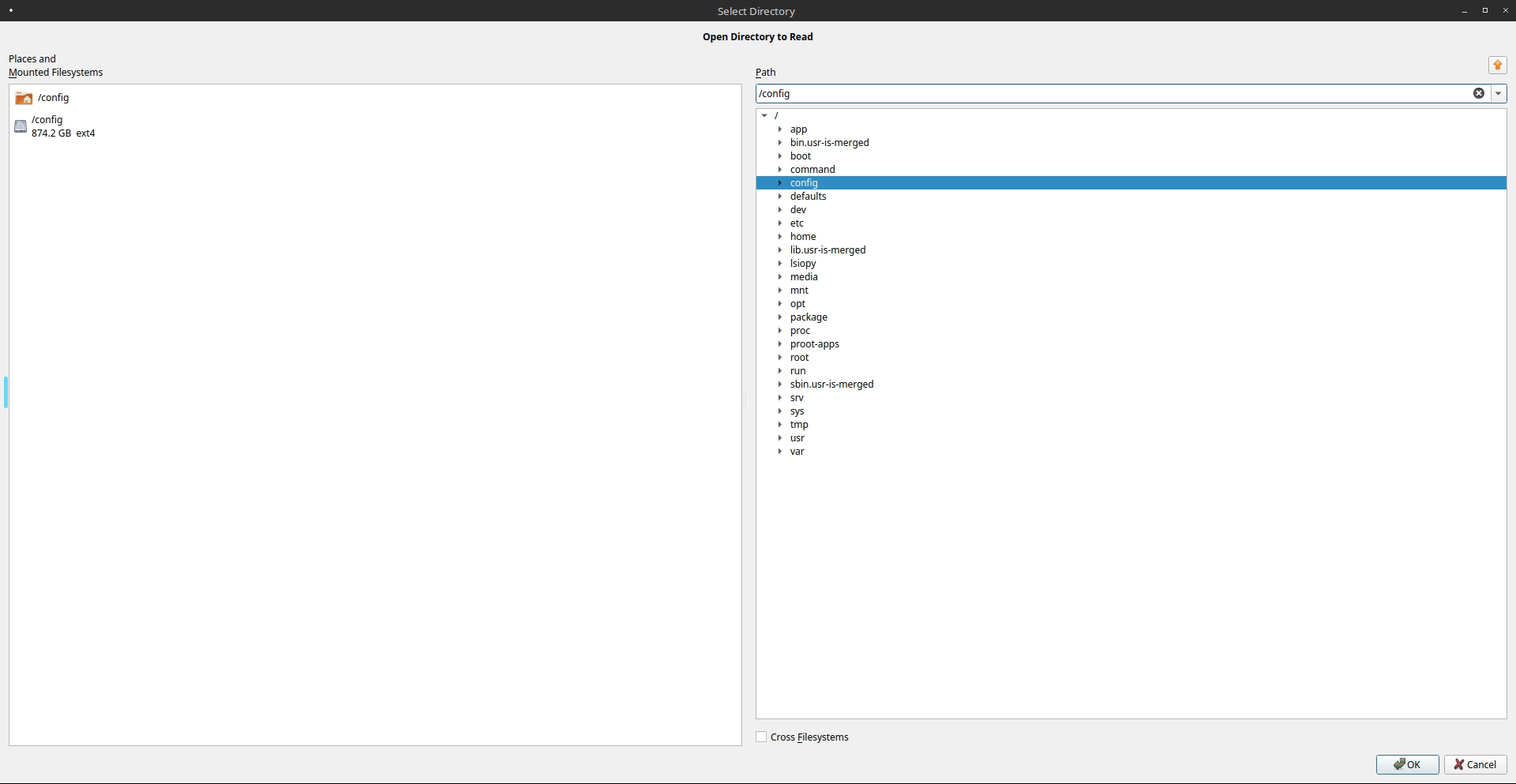This screenshot has height=784, width=1516.
Task: Expand the config folder arrow
Action: (x=780, y=183)
